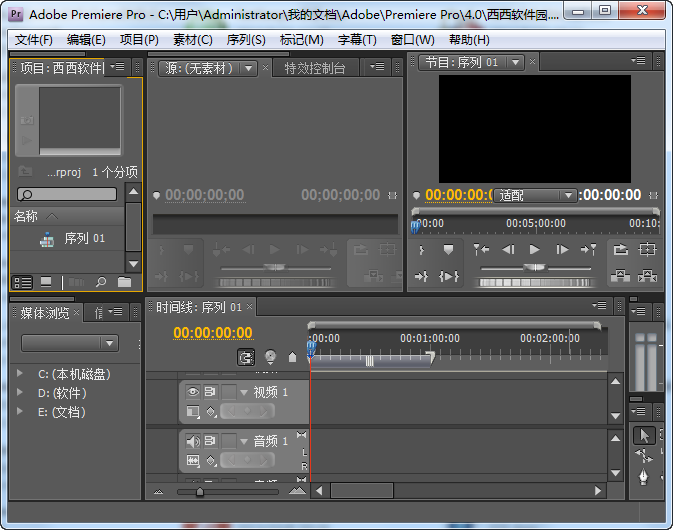This screenshot has height=530, width=673.
Task: Click the Loop button in Program monitor
Action: click(621, 250)
